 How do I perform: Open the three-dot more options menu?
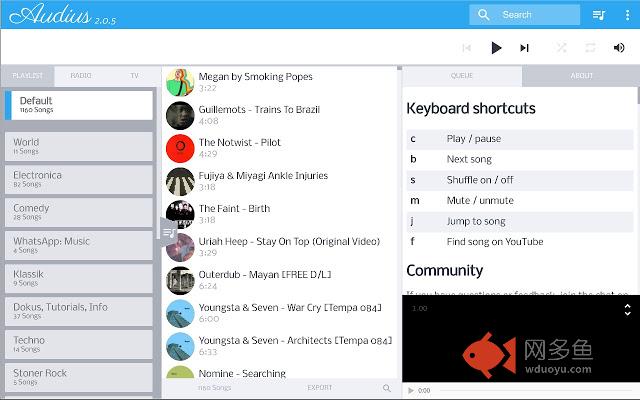pos(627,15)
